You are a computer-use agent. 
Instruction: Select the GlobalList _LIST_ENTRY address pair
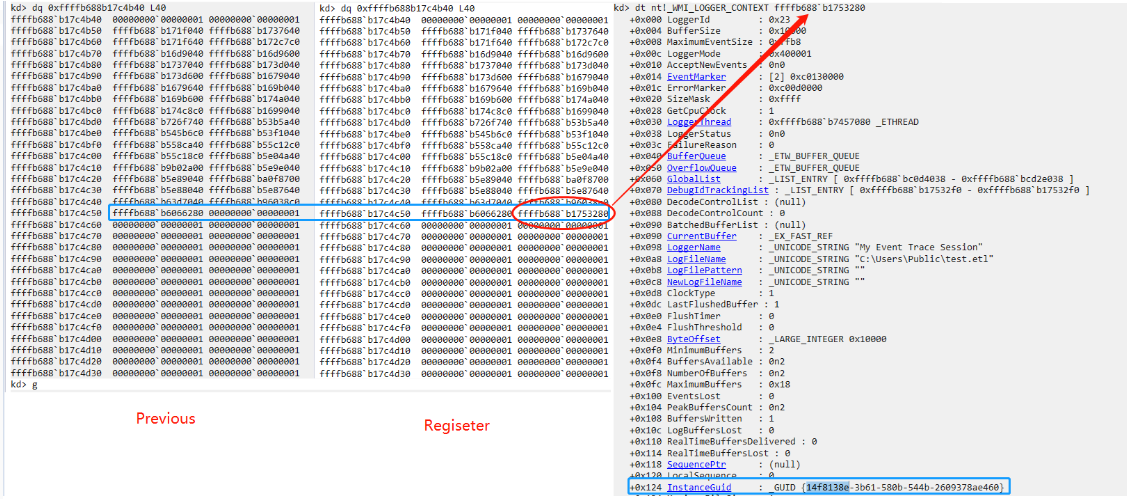coord(953,179)
